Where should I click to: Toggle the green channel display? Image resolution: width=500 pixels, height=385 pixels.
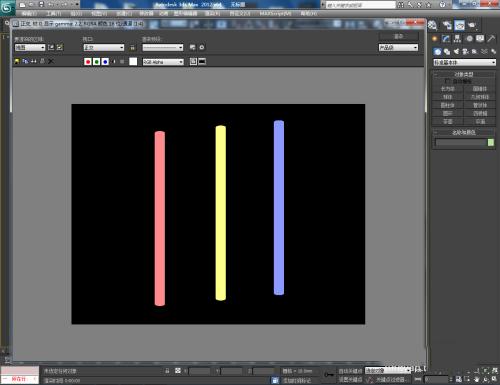96,62
